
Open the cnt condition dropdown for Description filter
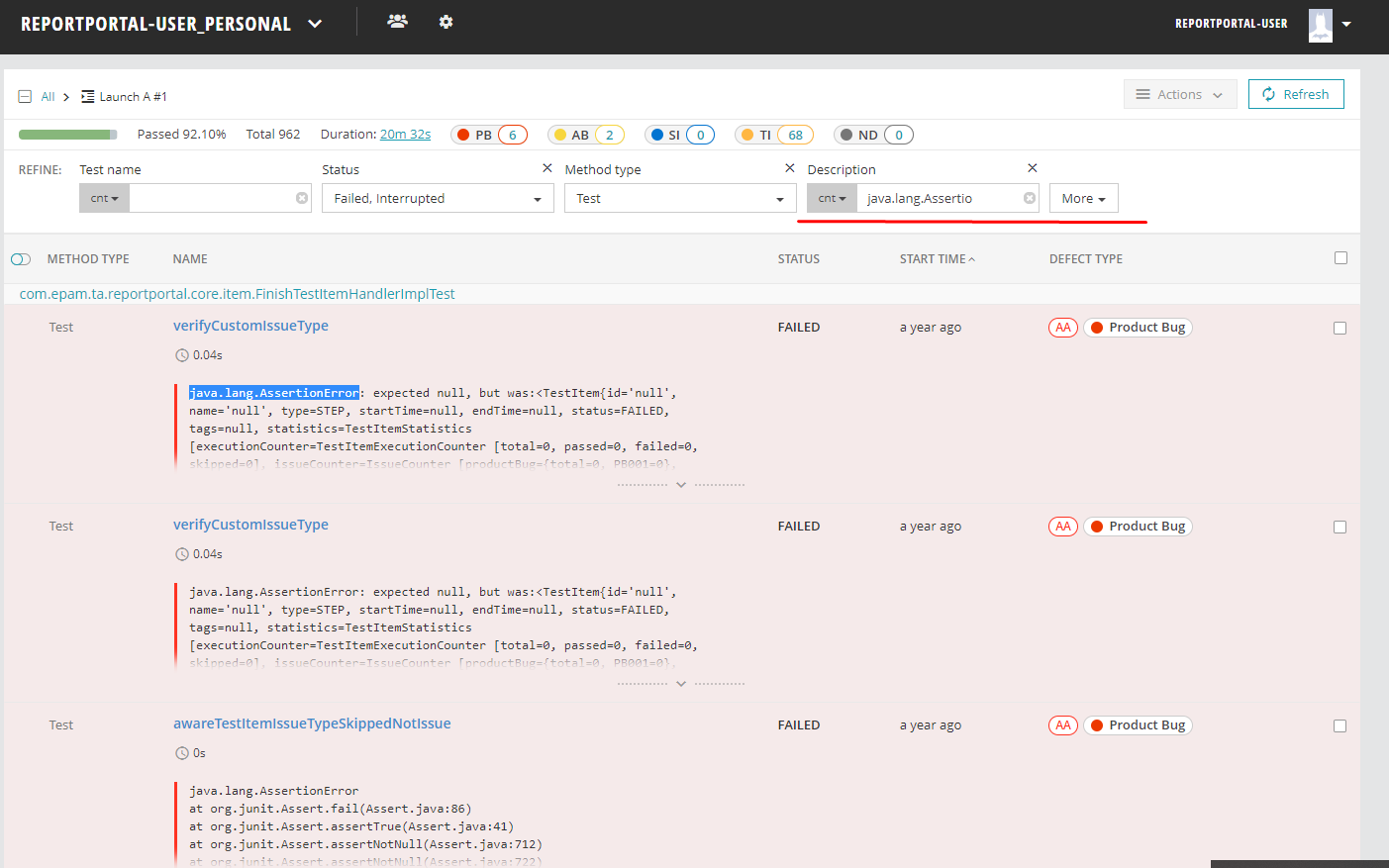coord(832,197)
